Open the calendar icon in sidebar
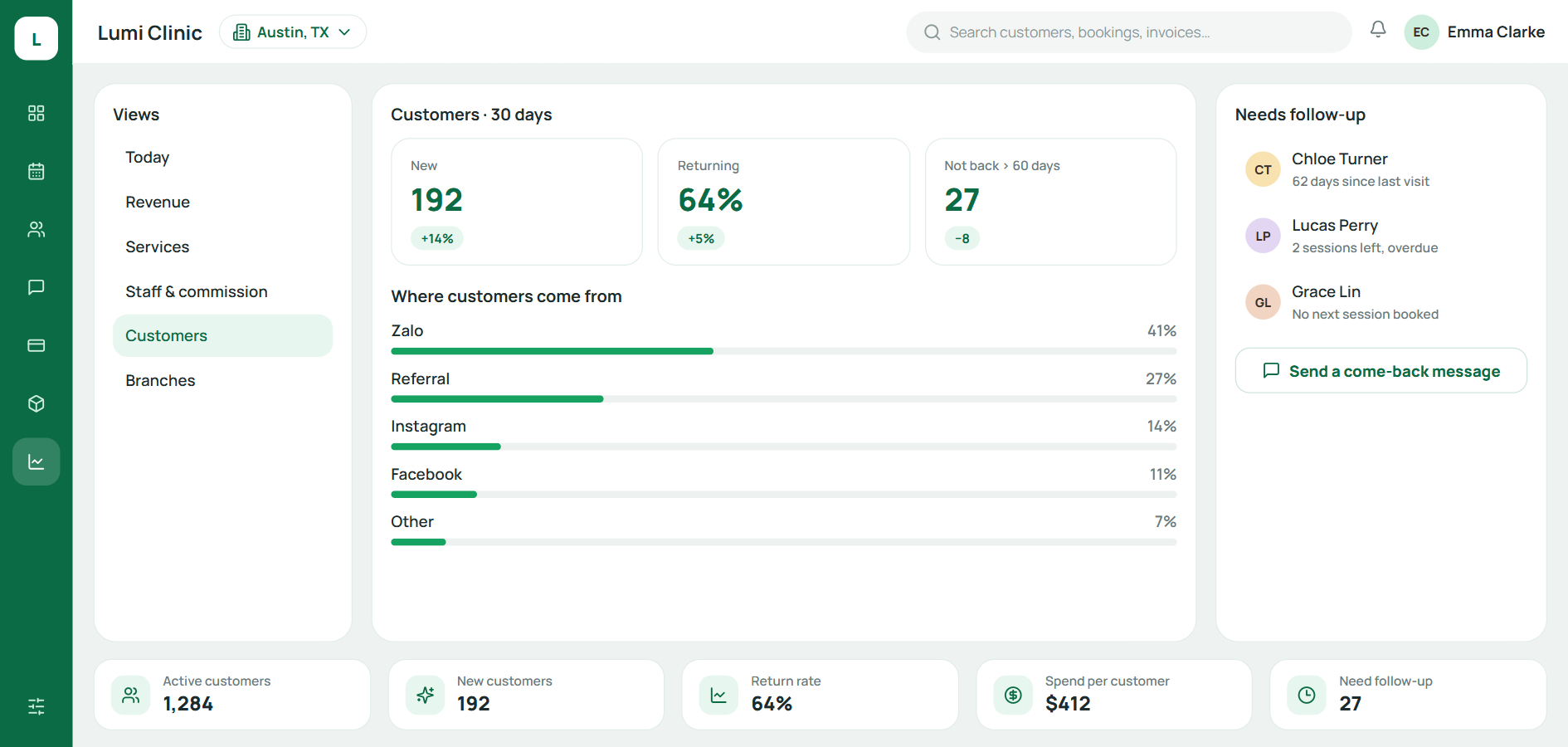Screen dimensions: 1568x747 [37, 171]
